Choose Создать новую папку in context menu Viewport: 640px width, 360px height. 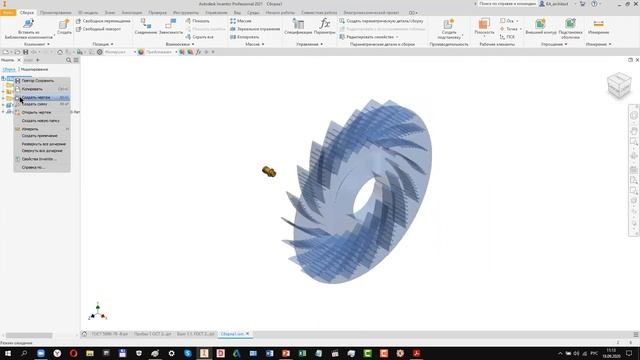coord(42,121)
